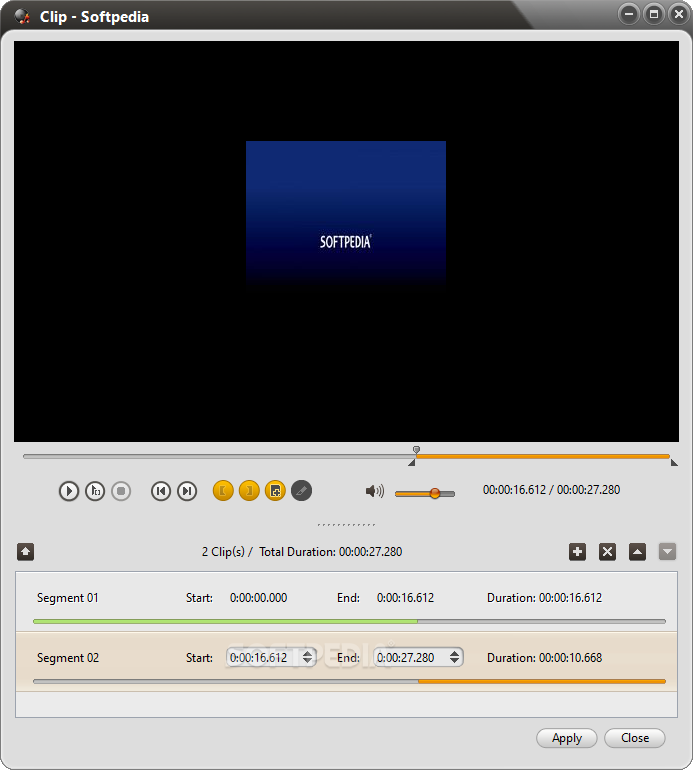Click the app icon in title bar
Image resolution: width=693 pixels, height=770 pixels.
(x=22, y=16)
